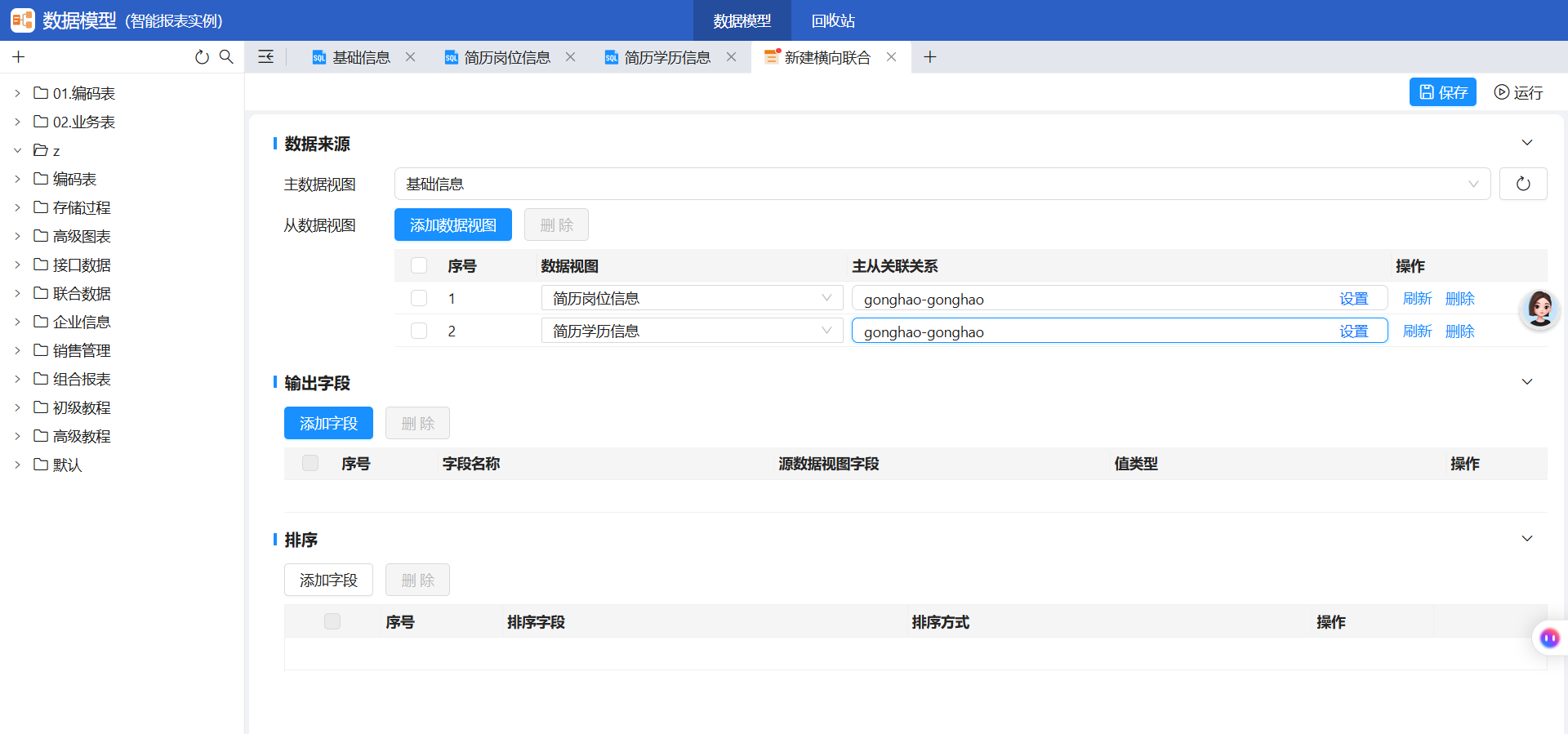
Task: Click the 添加数据视图 button
Action: point(453,225)
